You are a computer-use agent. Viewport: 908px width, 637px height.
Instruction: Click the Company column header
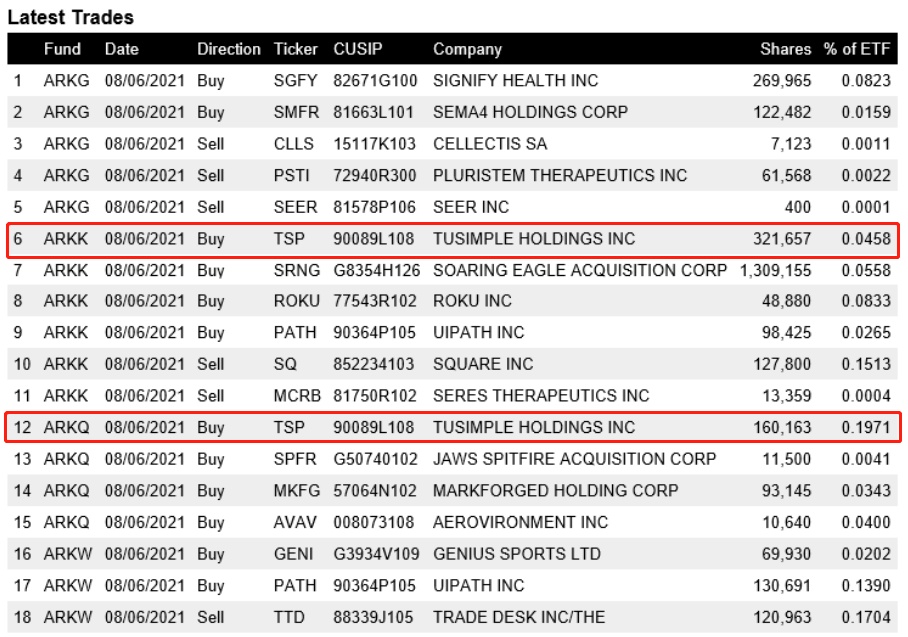[467, 49]
